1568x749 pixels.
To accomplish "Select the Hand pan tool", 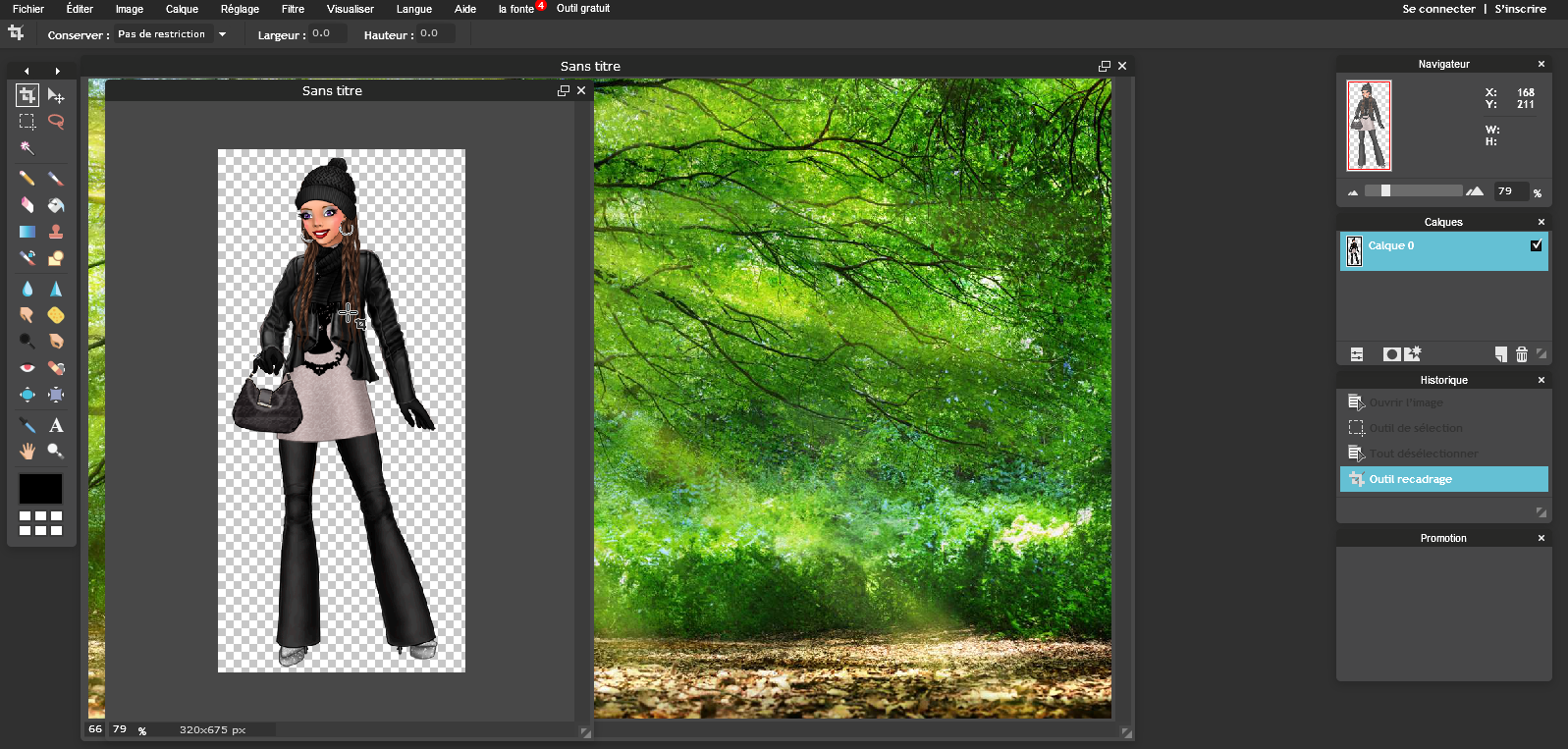I will click(x=27, y=451).
